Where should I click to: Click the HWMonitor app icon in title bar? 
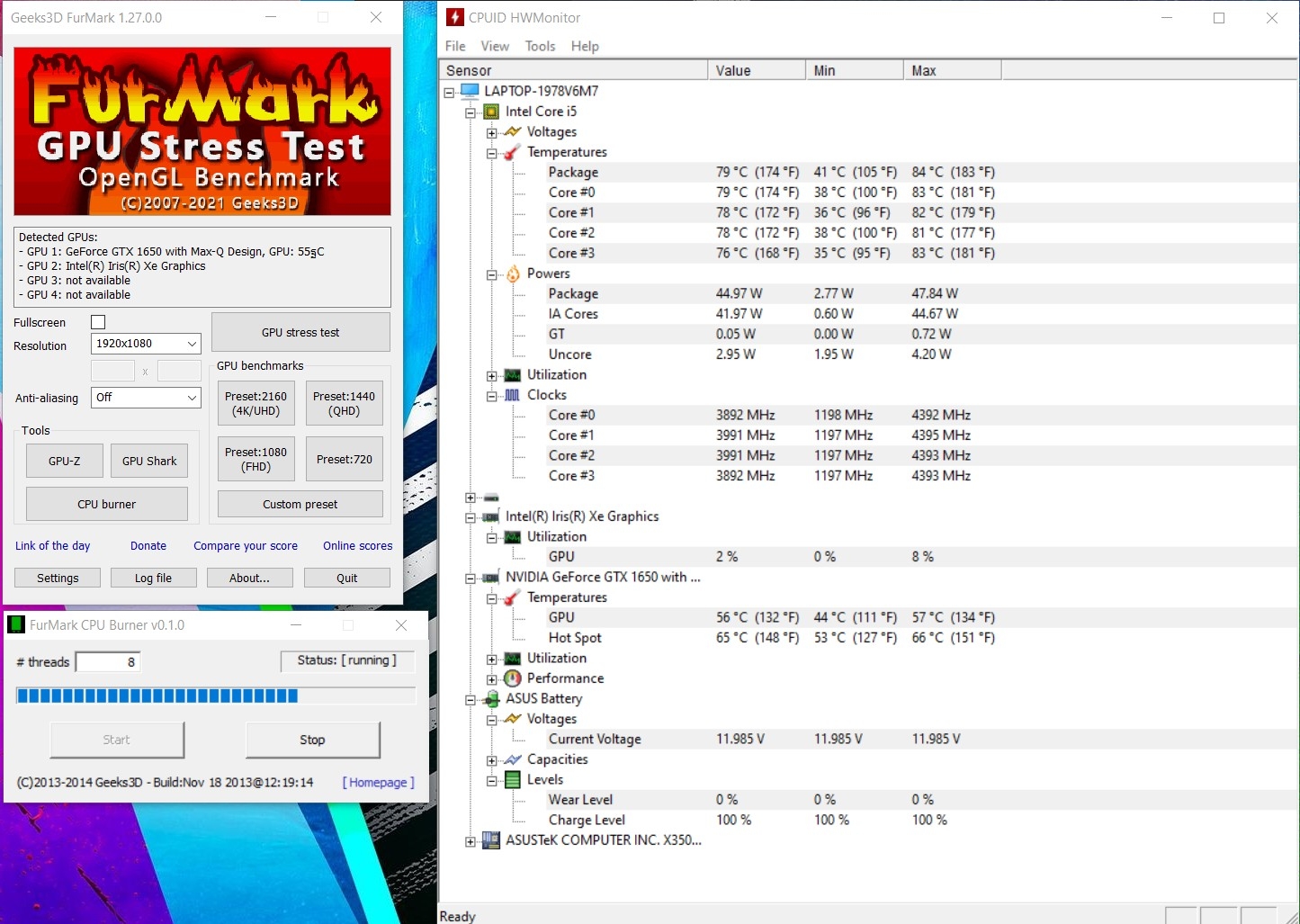pyautogui.click(x=455, y=17)
